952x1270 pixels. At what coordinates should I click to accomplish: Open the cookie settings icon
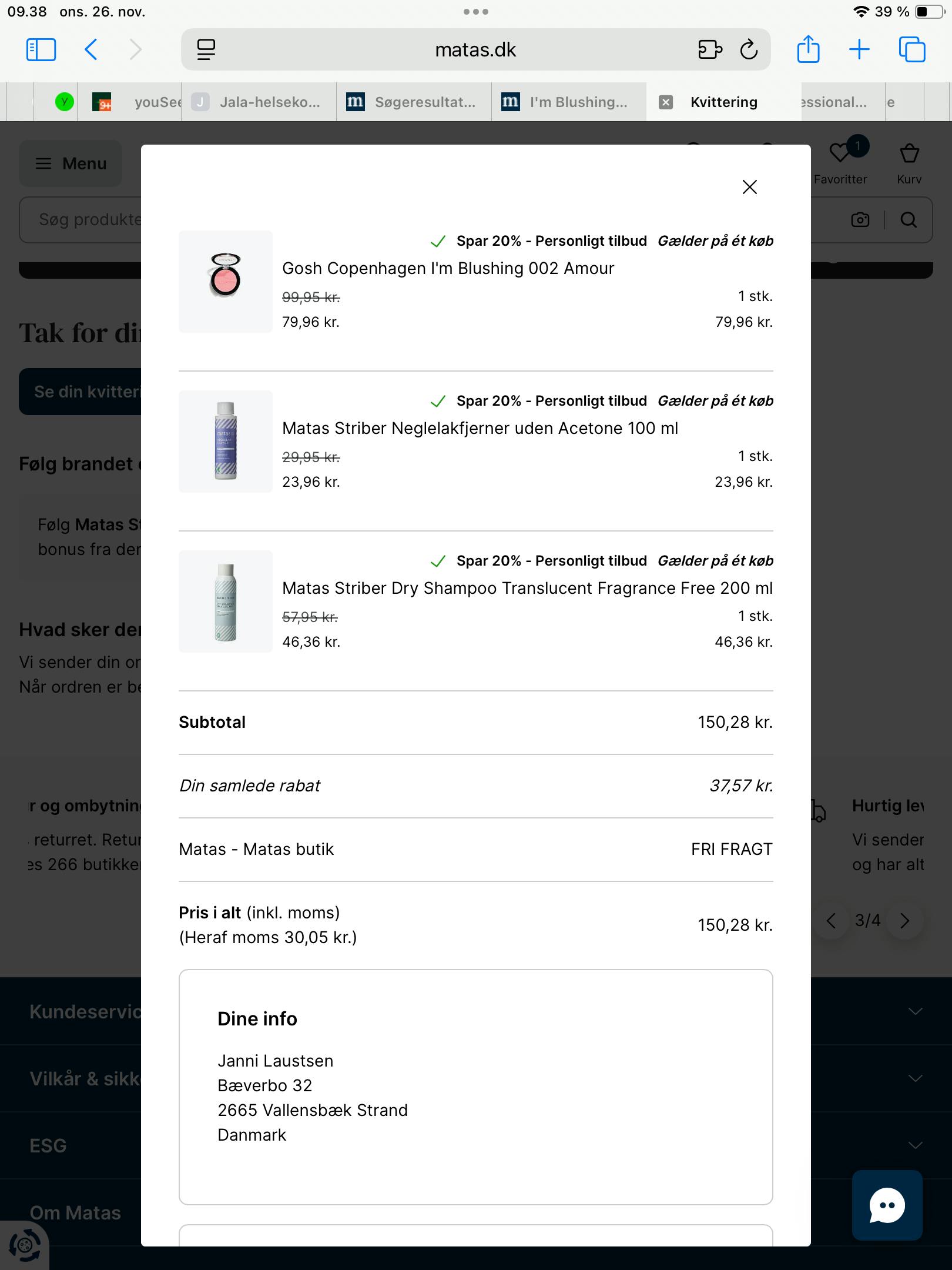(25, 1245)
